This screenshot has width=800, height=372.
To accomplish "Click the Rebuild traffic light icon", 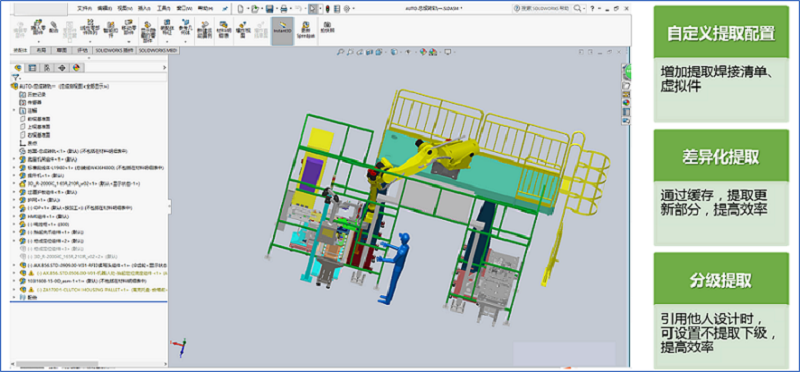I will tap(327, 9).
